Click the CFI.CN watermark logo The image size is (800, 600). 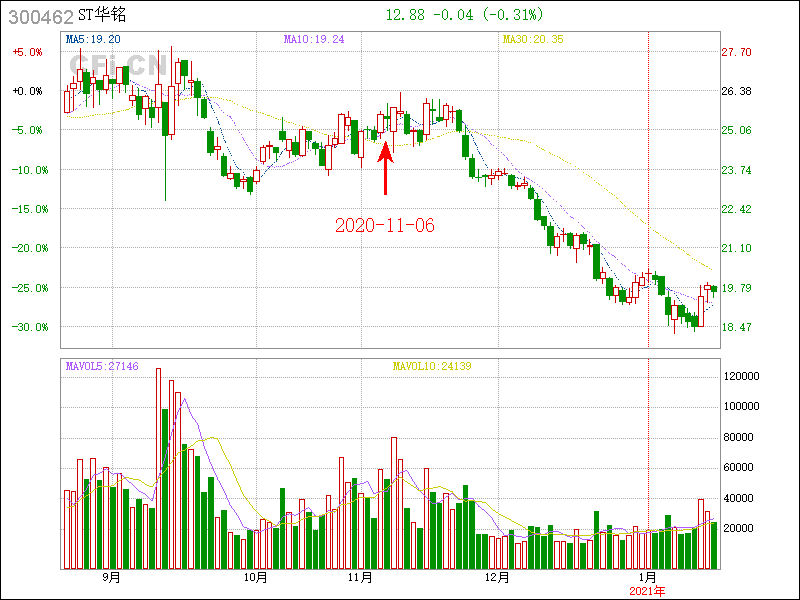tap(117, 66)
